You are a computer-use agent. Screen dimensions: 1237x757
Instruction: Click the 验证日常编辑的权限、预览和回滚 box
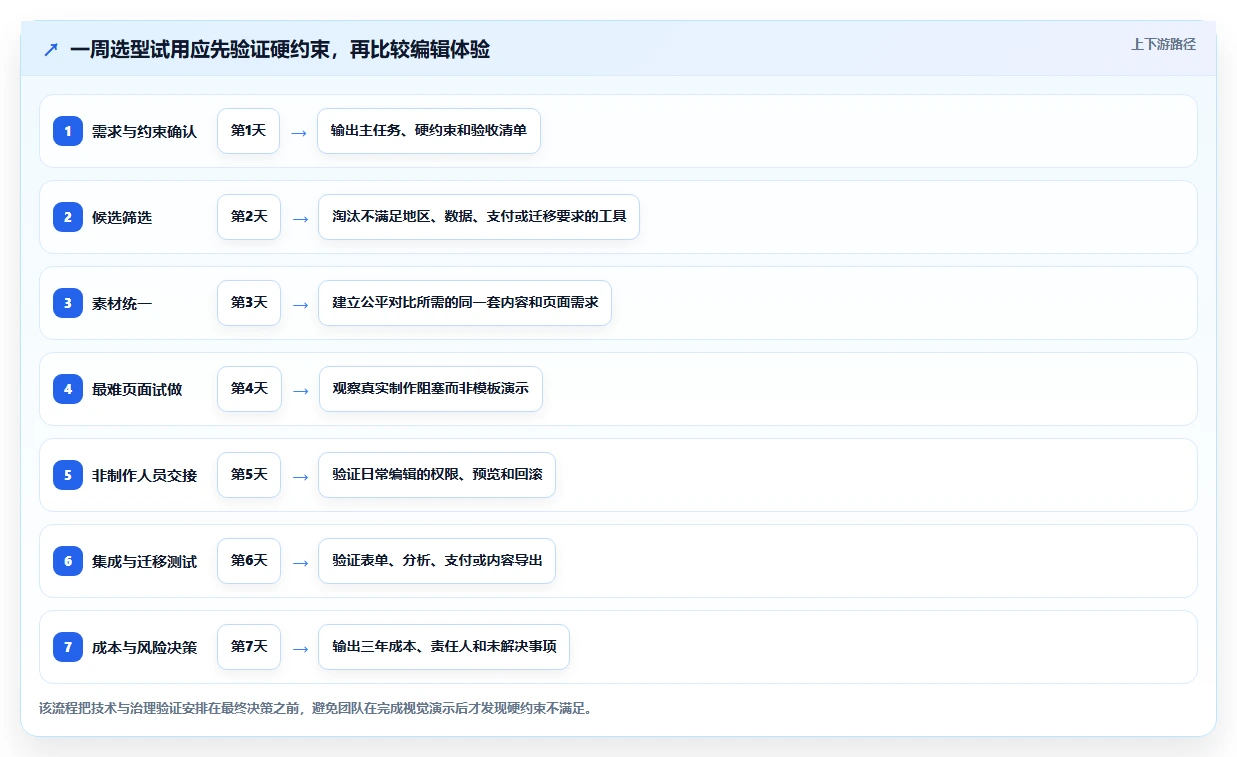(437, 475)
